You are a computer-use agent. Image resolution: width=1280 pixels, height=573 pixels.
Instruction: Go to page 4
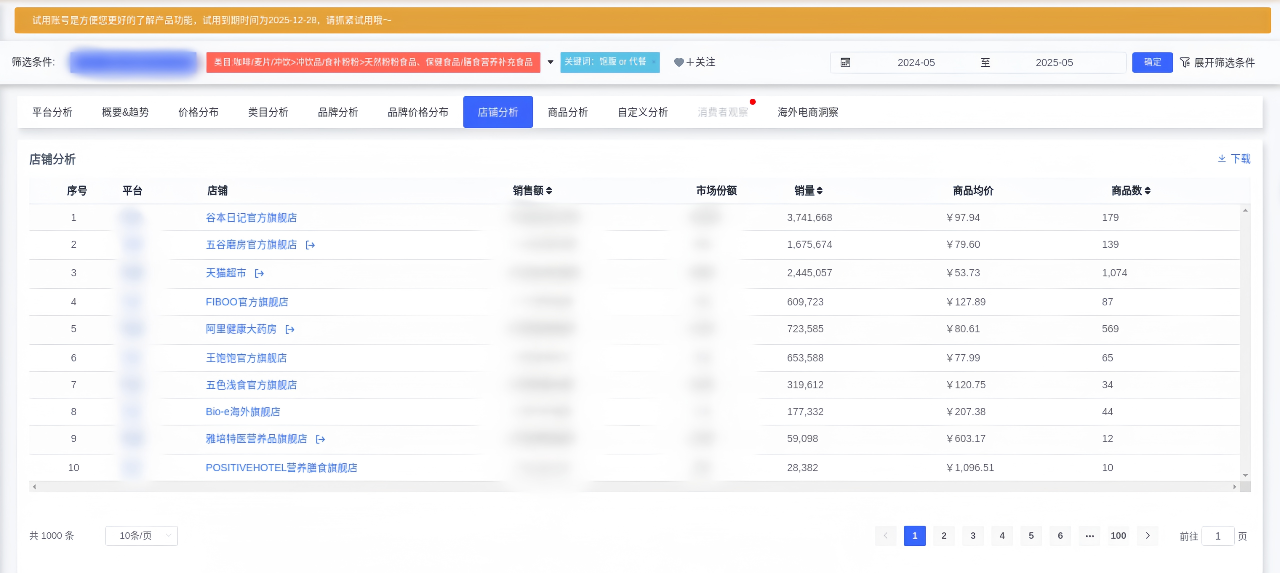(1002, 536)
